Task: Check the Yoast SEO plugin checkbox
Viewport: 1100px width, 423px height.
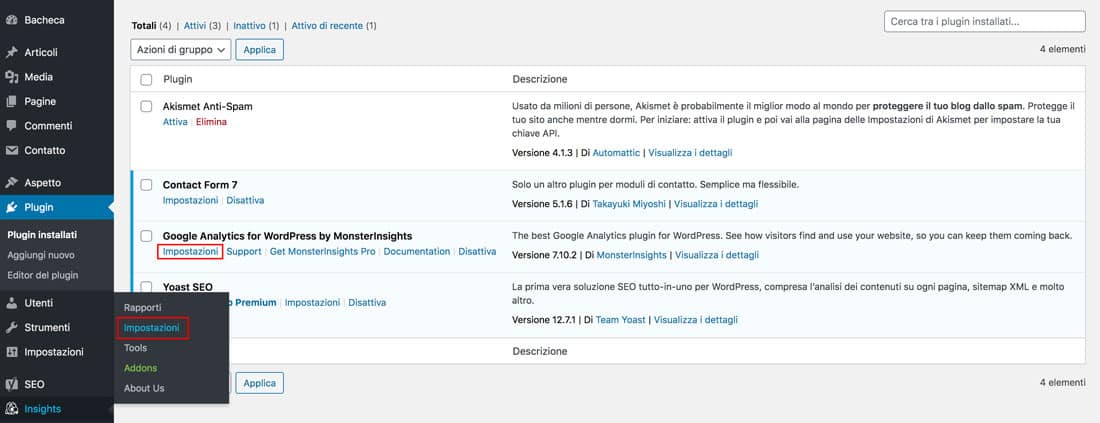Action: [146, 287]
